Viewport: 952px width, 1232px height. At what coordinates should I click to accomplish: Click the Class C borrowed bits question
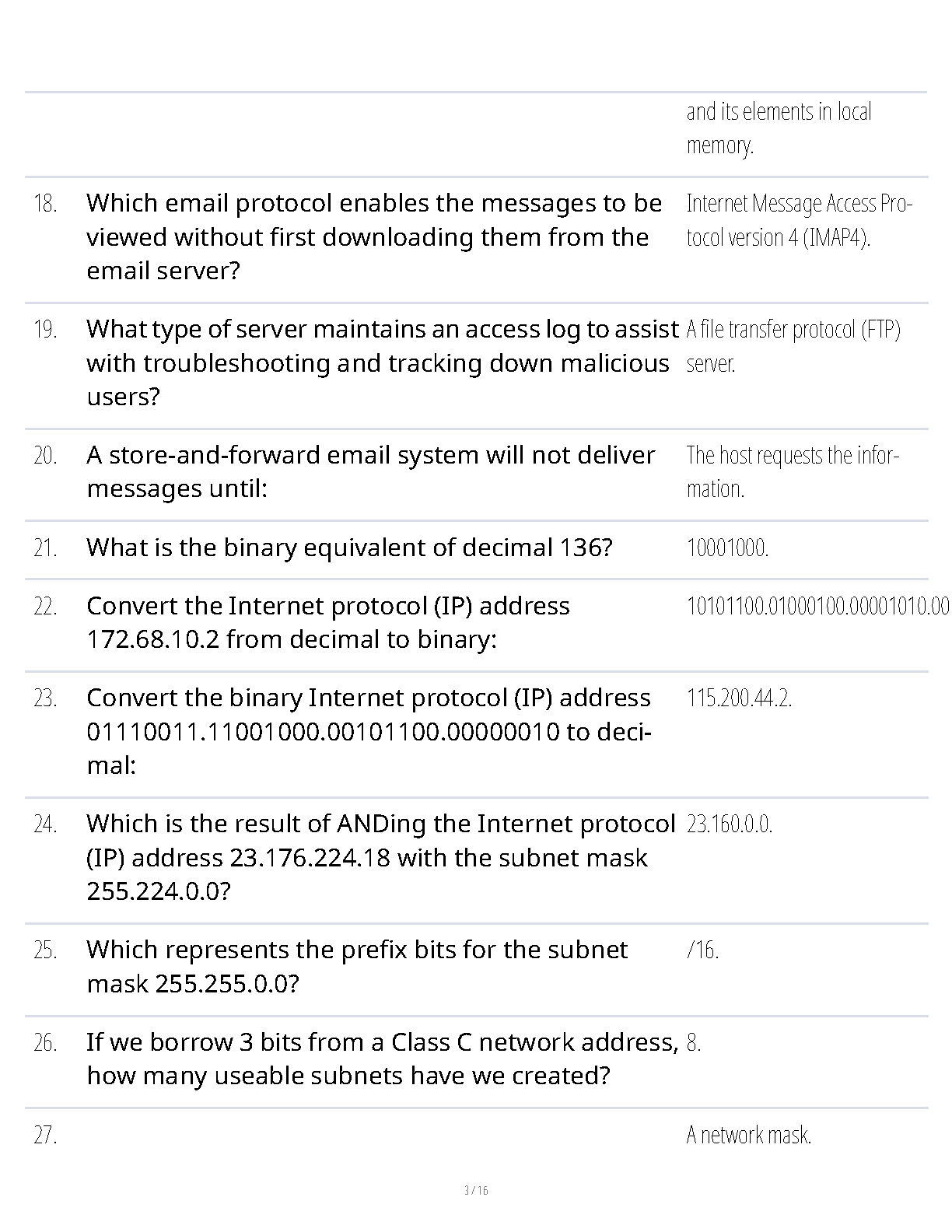tap(382, 1059)
